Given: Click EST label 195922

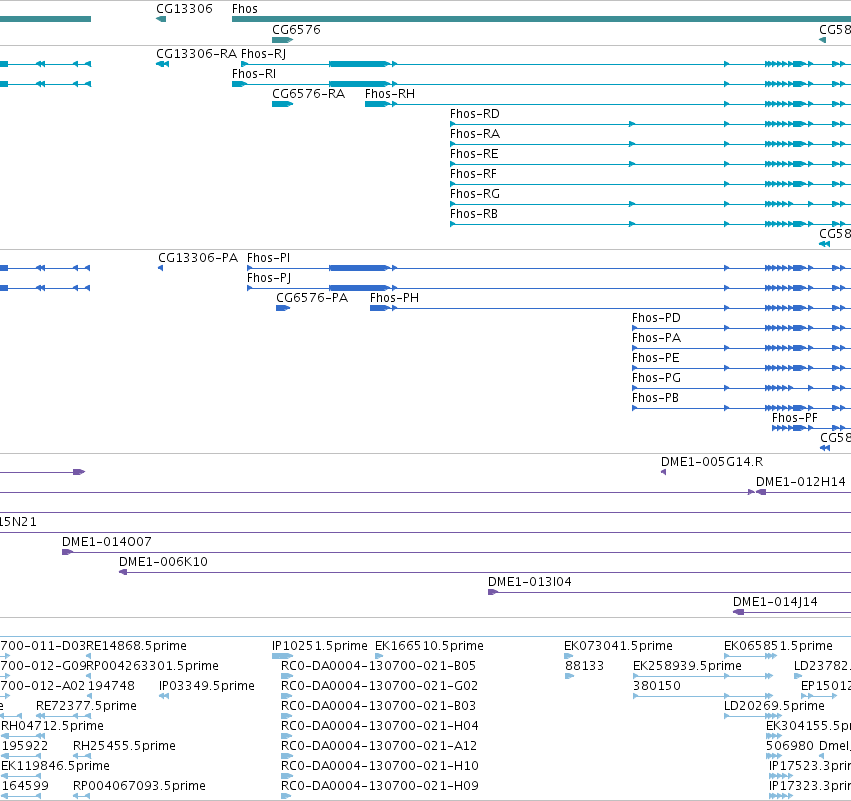Looking at the screenshot, I should 25,747.
